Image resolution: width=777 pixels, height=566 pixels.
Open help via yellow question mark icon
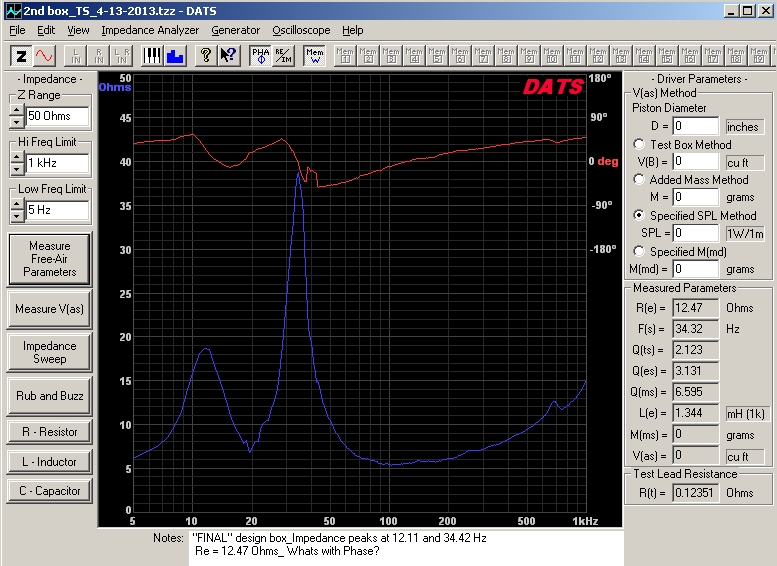tap(206, 56)
